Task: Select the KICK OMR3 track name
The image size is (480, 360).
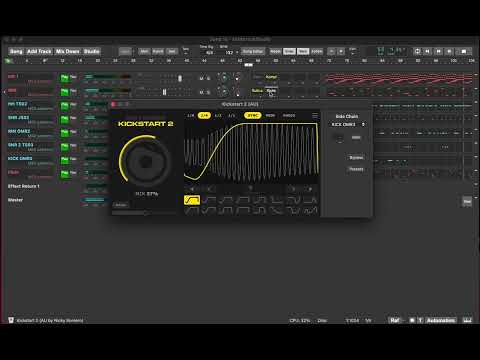Action: click(x=20, y=158)
